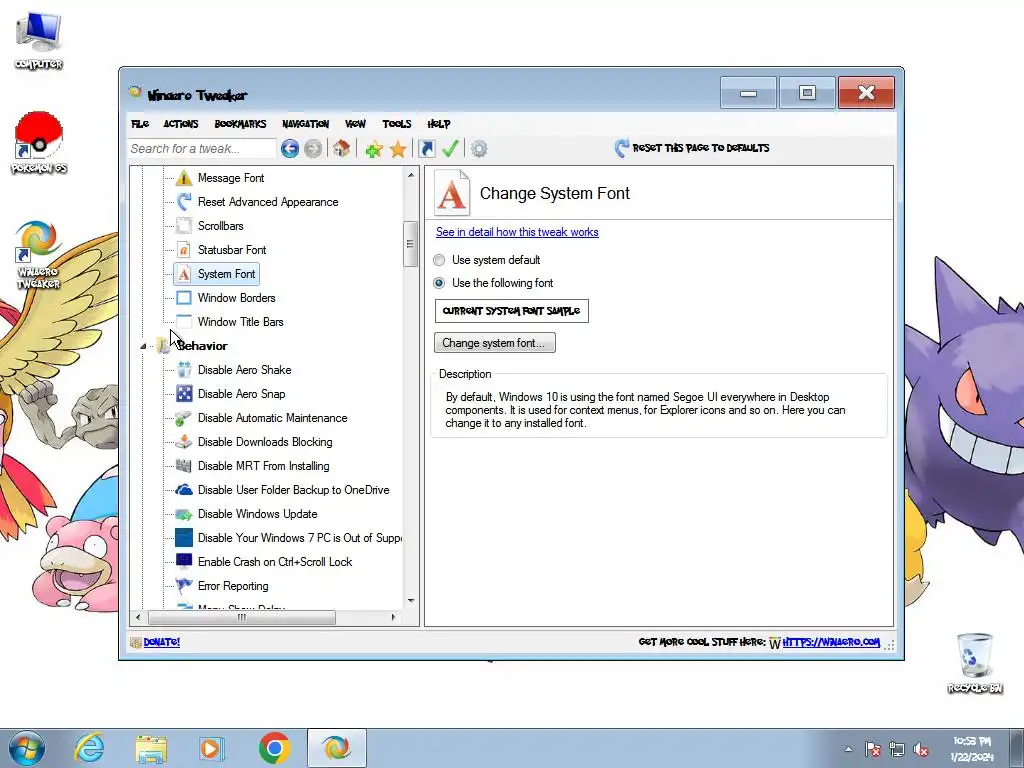This screenshot has height=768, width=1024.
Task: Select "Window Title Bars" tree item
Action: (x=240, y=322)
